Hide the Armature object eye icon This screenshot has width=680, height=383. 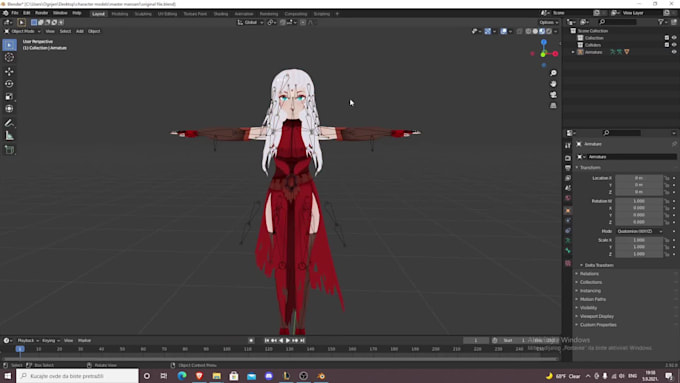click(x=674, y=52)
